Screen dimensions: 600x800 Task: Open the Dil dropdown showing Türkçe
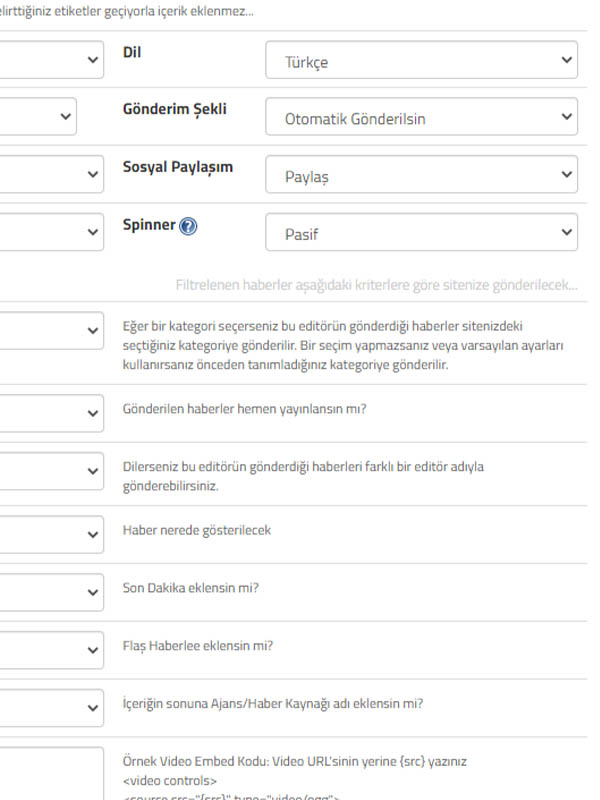[x=420, y=61]
